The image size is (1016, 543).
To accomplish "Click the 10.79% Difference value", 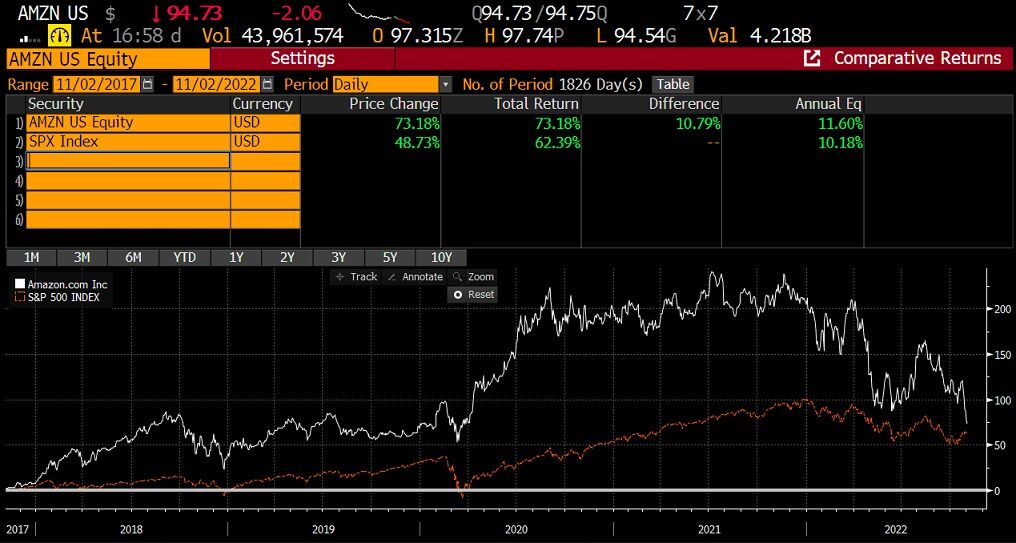I will 697,123.
